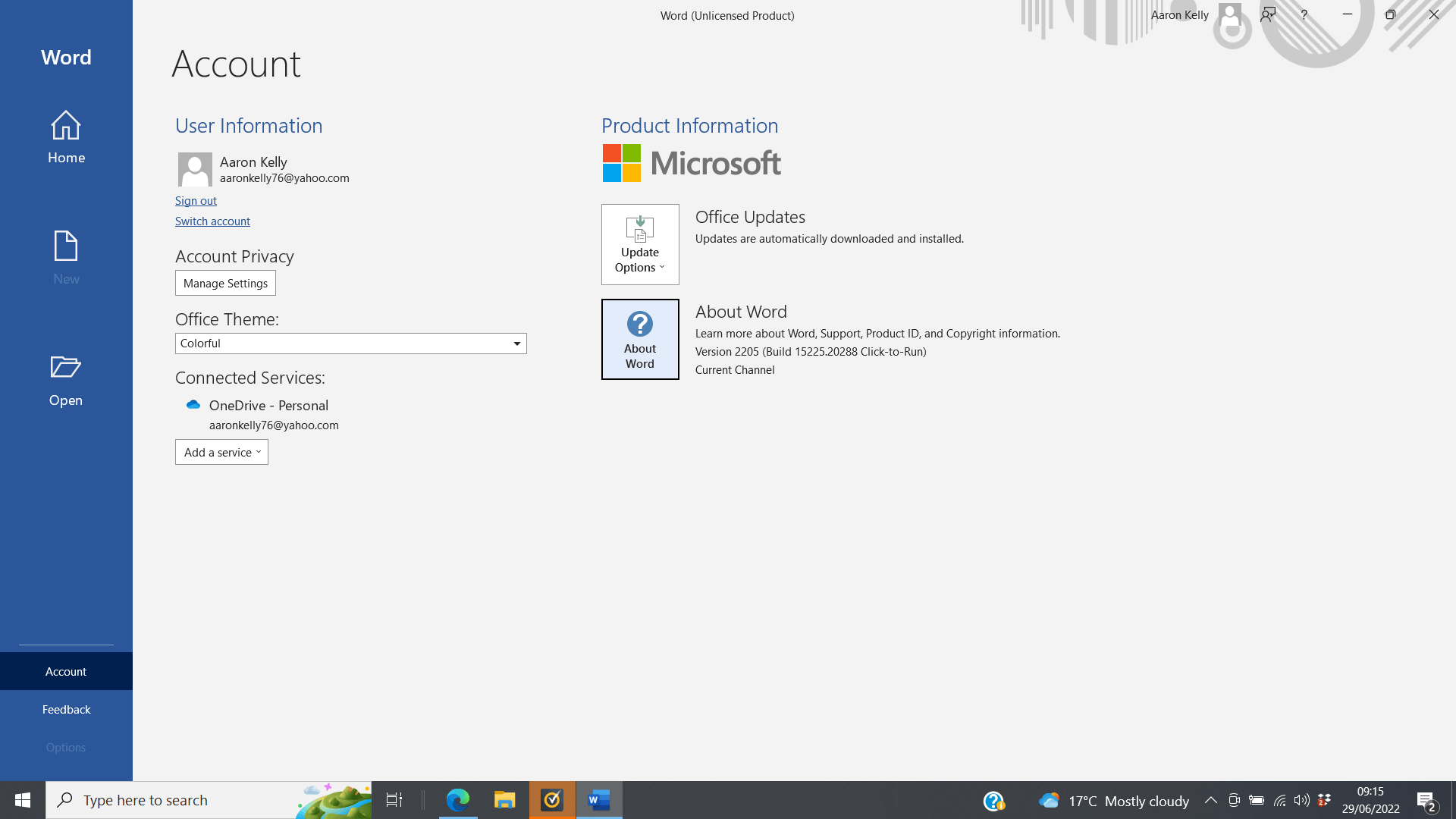Expand the Update Options menu
This screenshot has height=819, width=1456.
pos(640,244)
